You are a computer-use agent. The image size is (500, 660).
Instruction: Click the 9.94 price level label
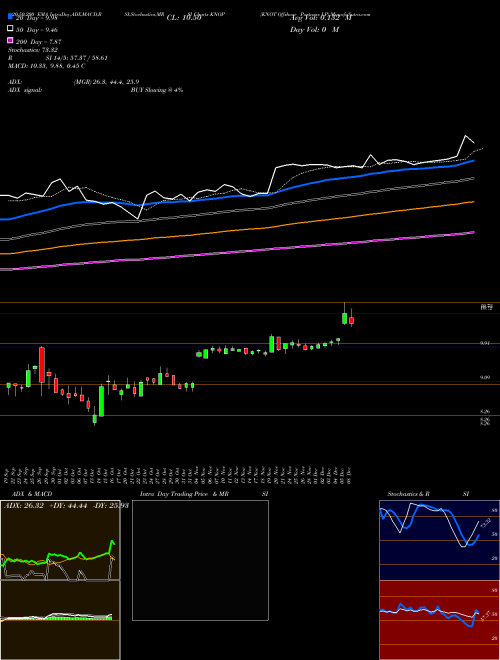pyautogui.click(x=485, y=343)
